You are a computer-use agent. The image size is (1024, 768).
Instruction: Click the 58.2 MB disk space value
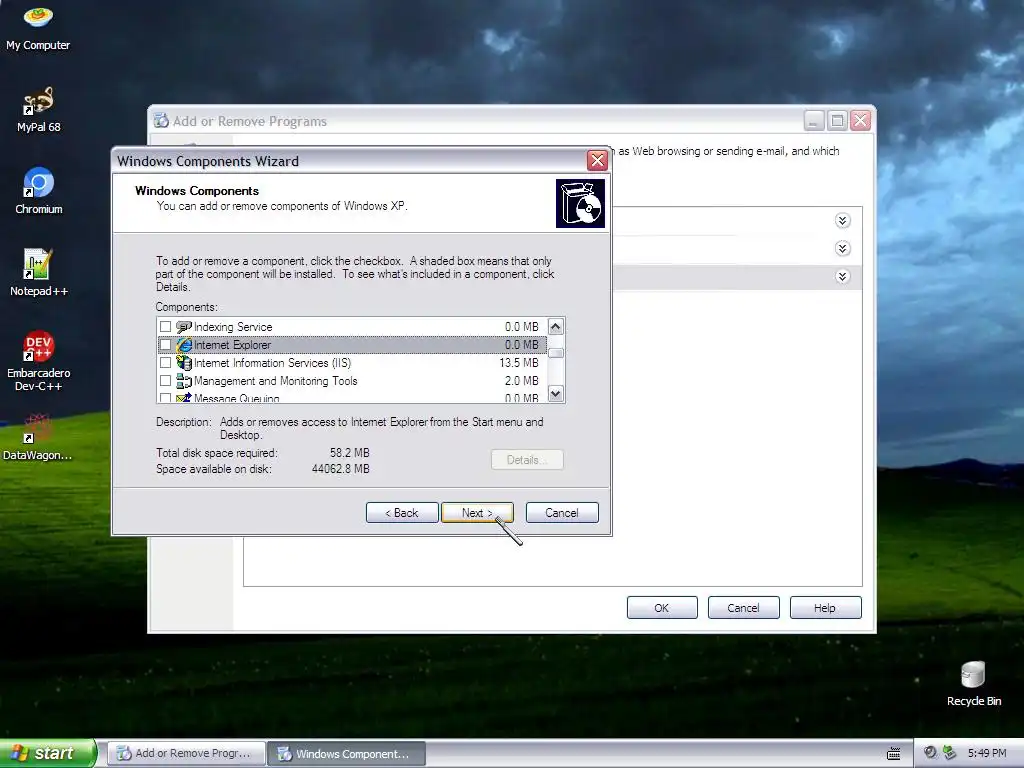(x=349, y=453)
